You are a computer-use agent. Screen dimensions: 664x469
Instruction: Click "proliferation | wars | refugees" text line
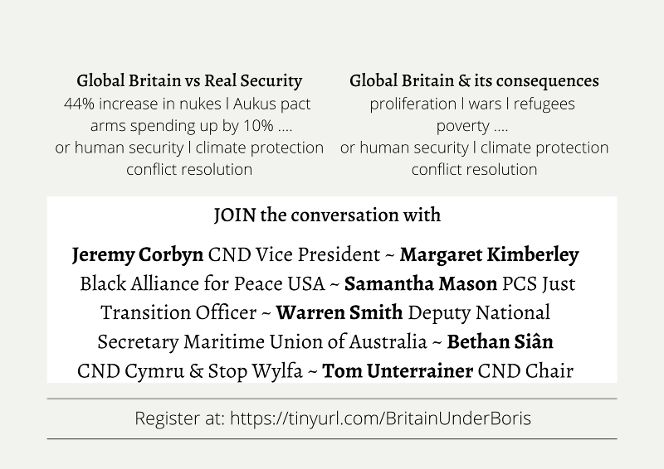[473, 104]
